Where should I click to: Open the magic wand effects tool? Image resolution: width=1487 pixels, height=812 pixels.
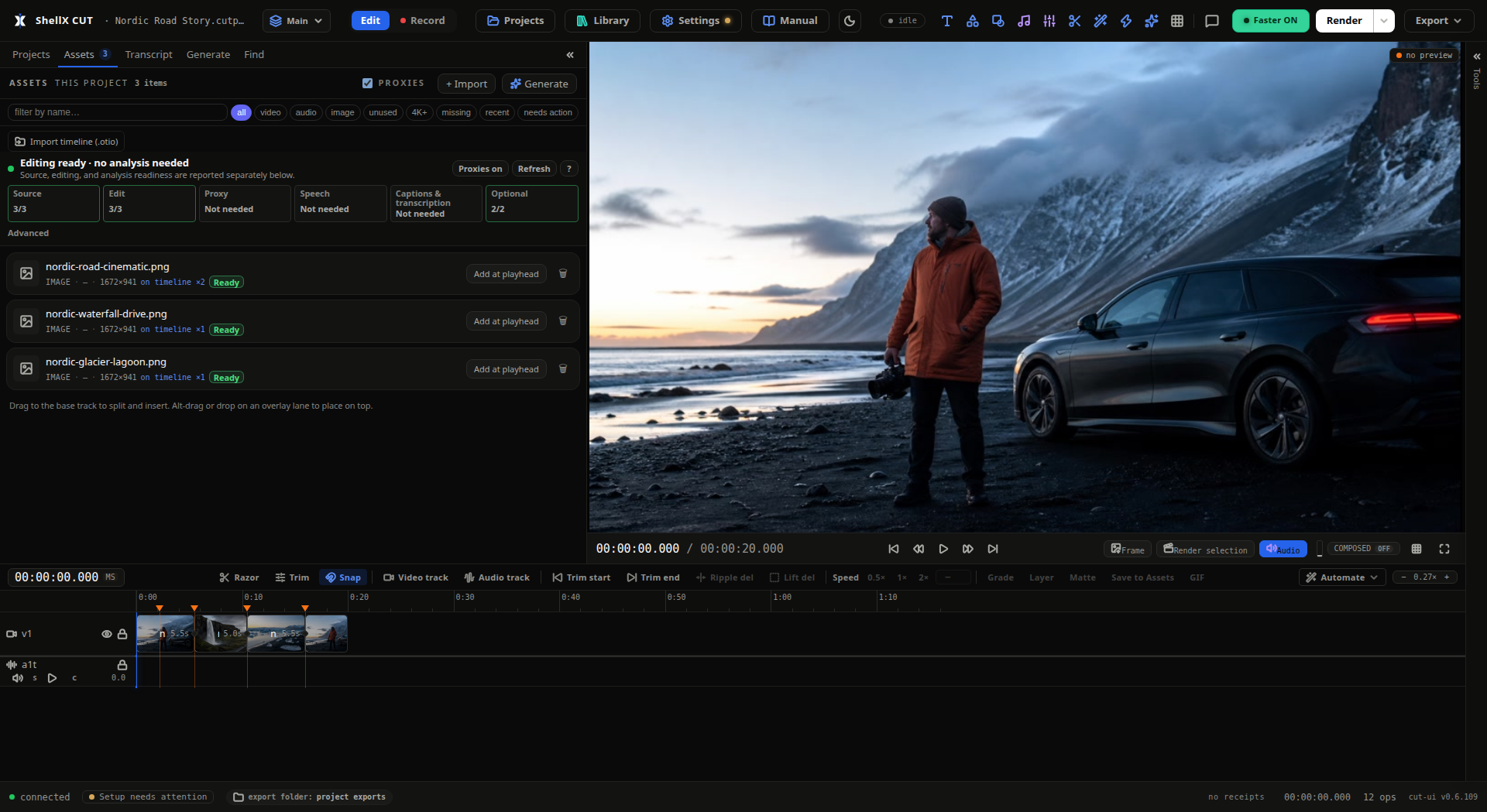(x=1100, y=21)
